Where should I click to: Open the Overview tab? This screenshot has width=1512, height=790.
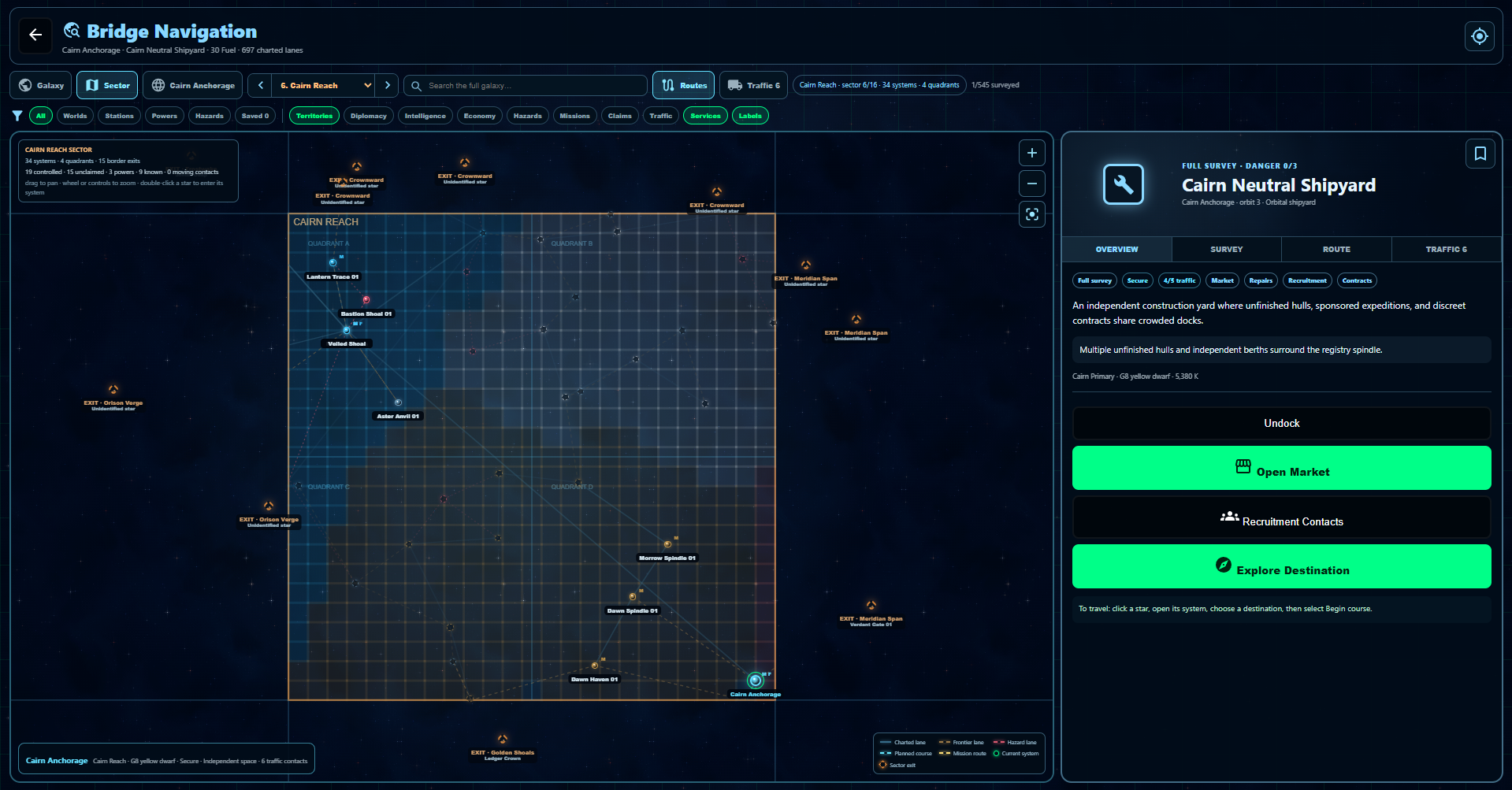[x=1116, y=250]
